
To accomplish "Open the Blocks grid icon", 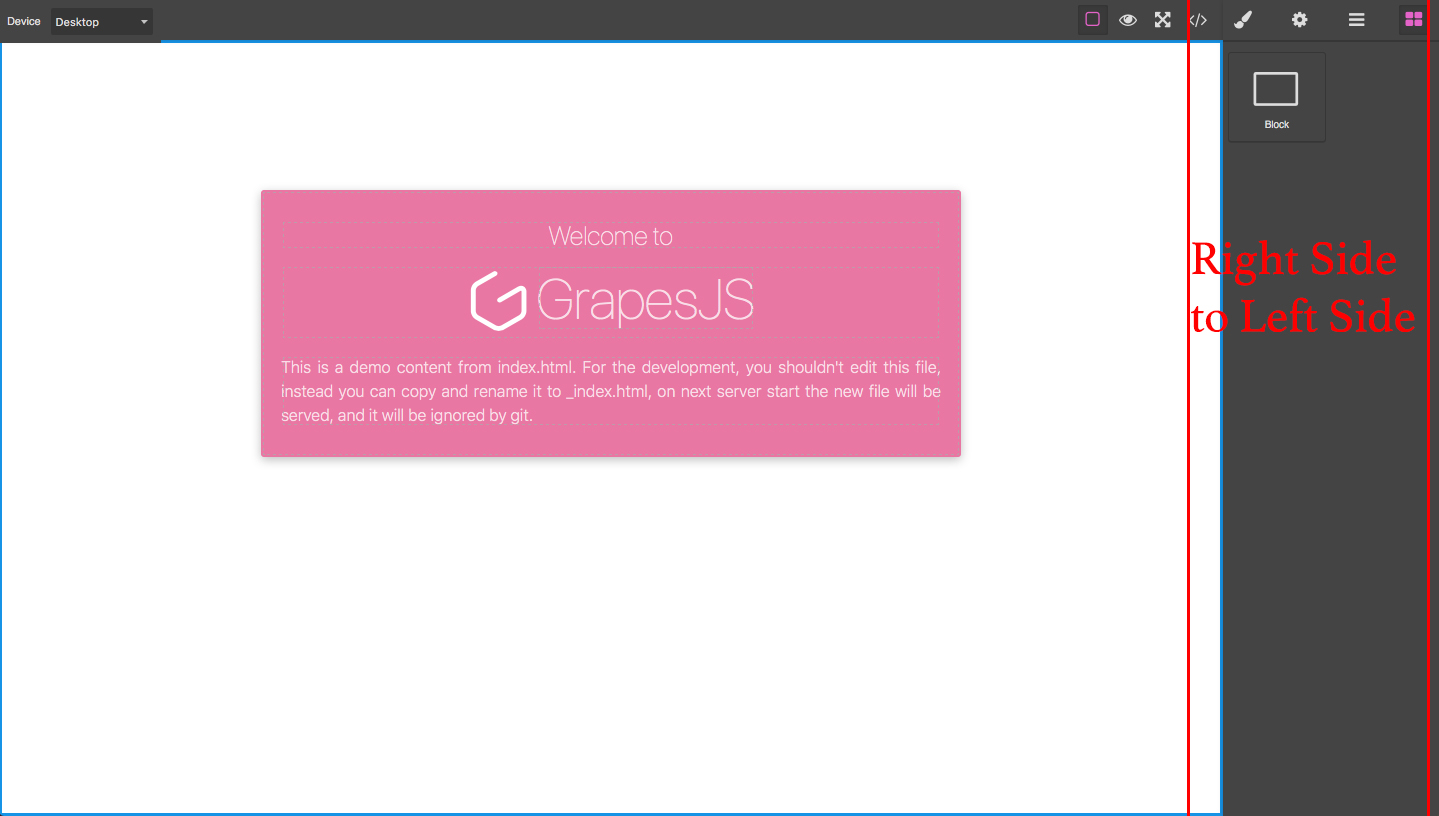I will [x=1413, y=20].
